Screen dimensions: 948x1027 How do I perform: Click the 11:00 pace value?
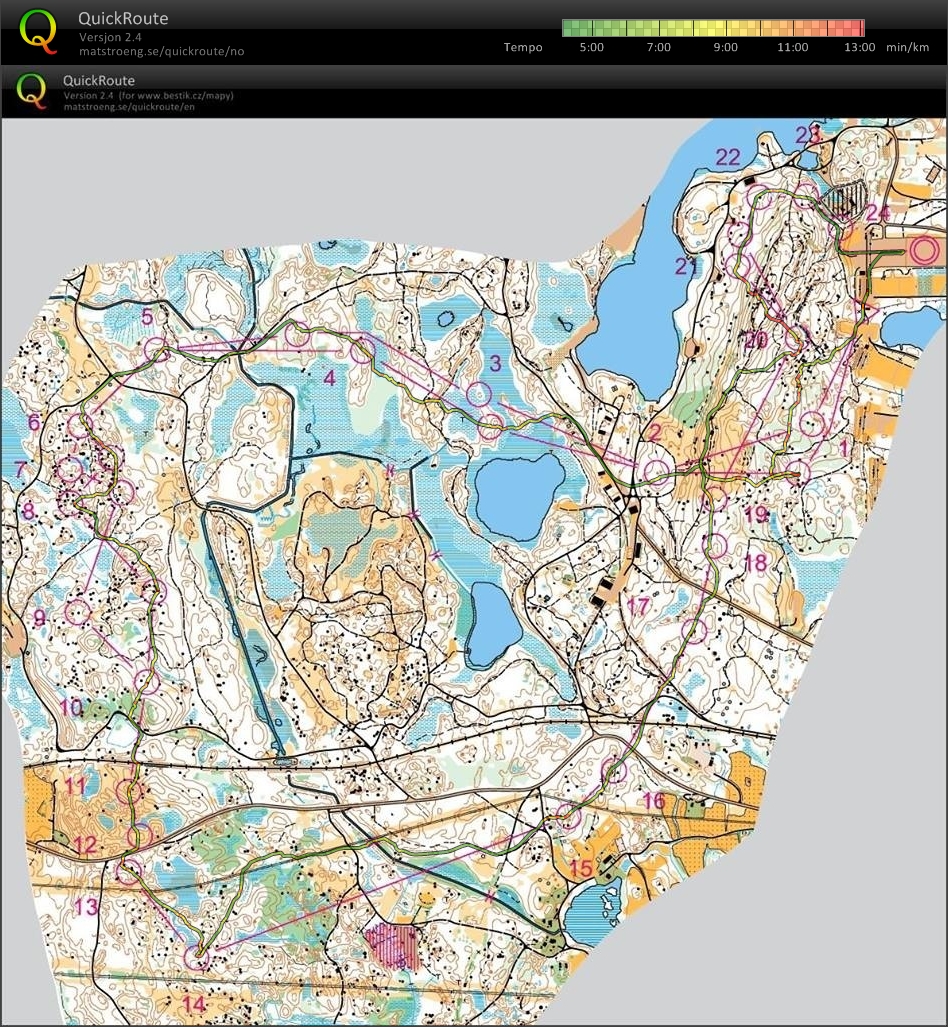[x=793, y=47]
